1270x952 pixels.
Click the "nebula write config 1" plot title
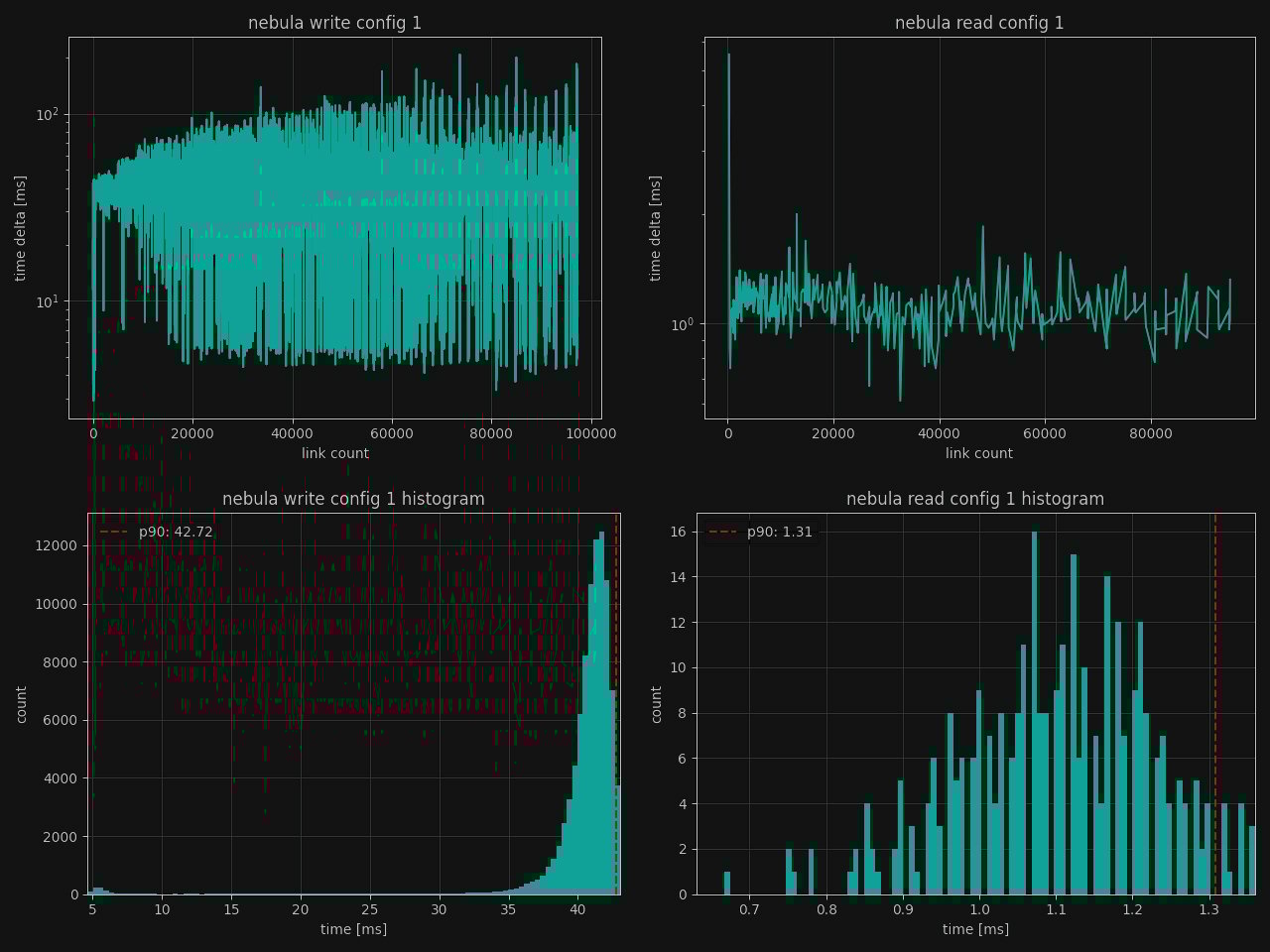pos(334,23)
